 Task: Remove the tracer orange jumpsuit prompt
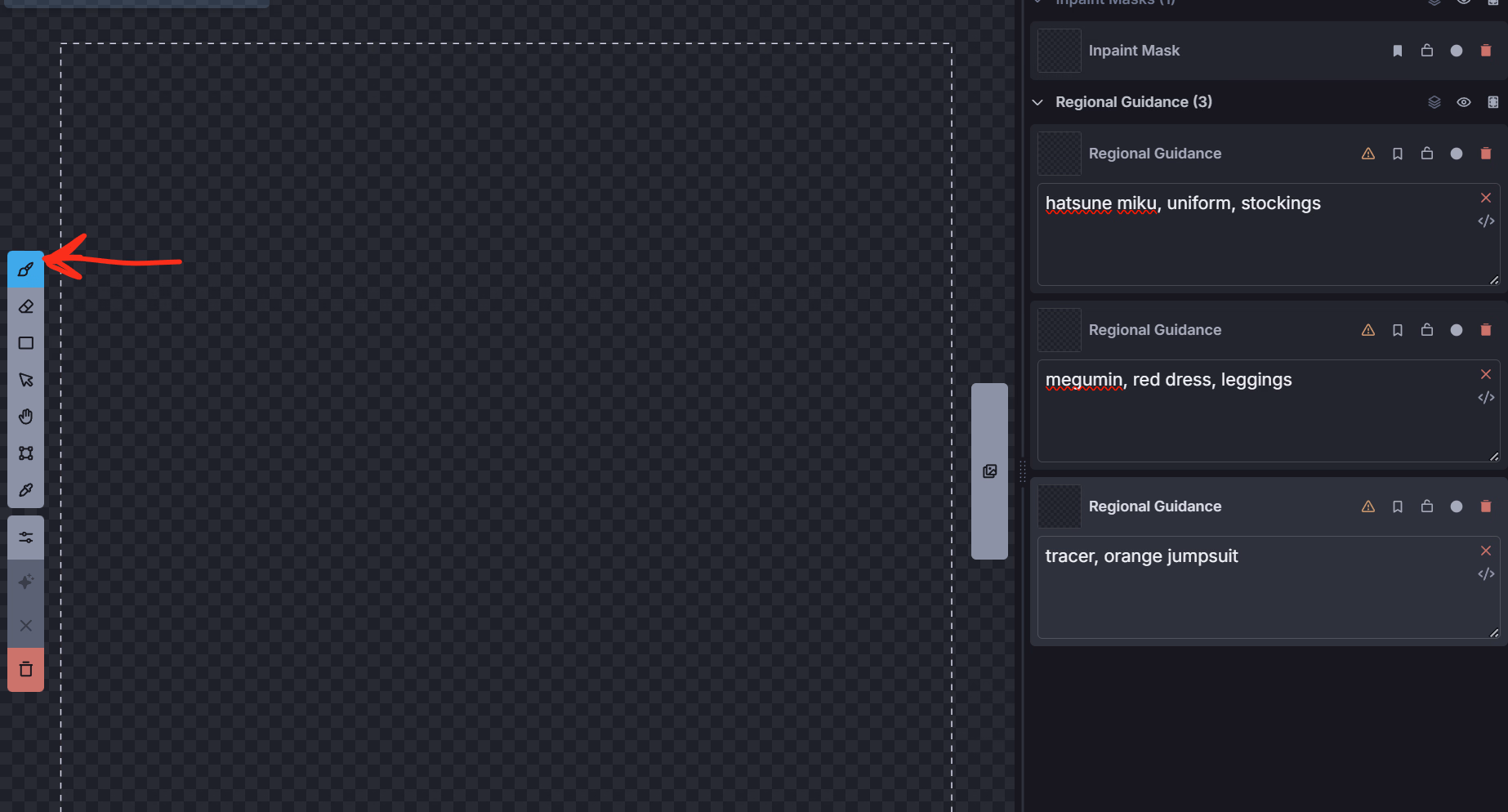pos(1486,551)
